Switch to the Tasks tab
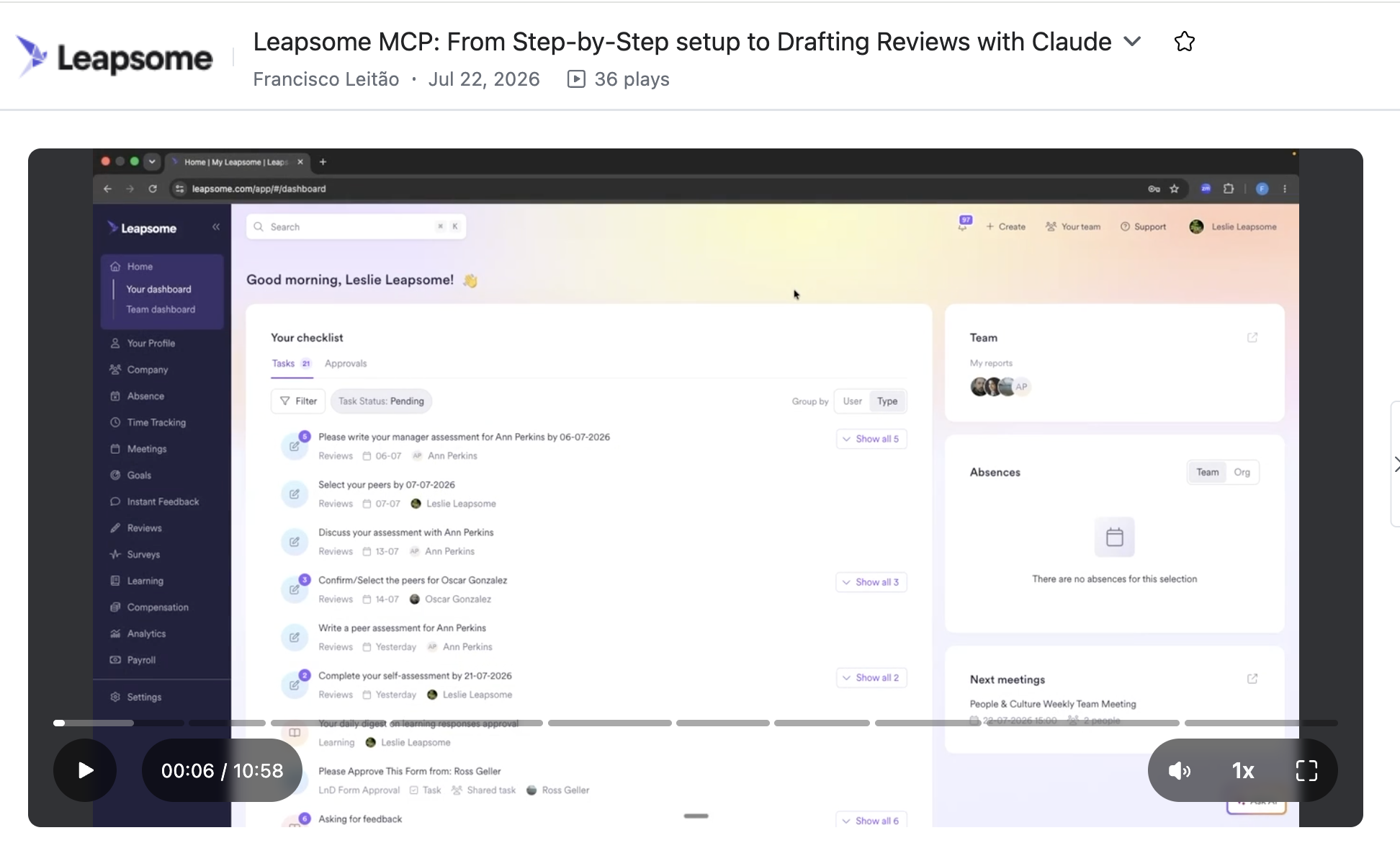The image size is (1400, 856). [x=291, y=363]
